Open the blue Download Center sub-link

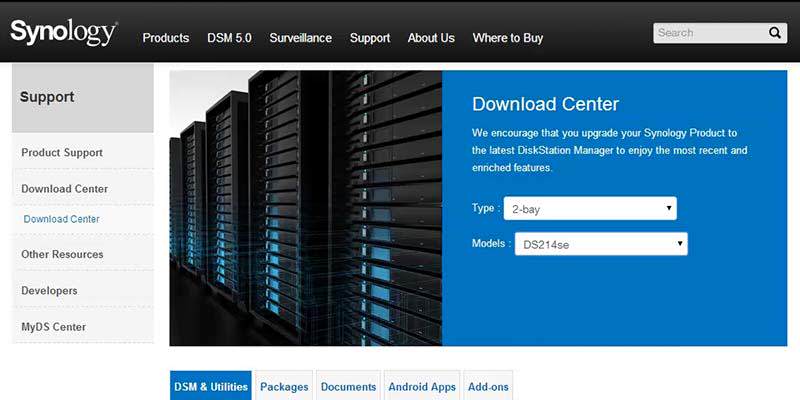point(61,219)
